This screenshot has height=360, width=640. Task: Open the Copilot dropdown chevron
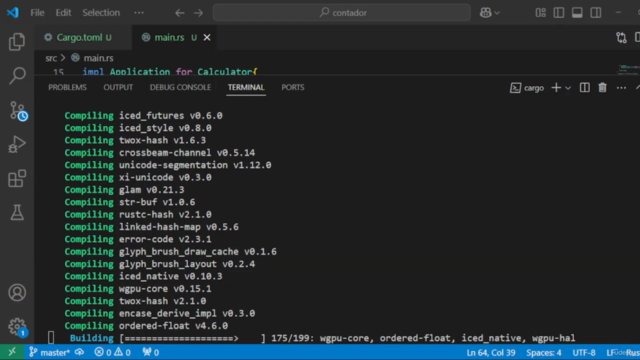(497, 13)
